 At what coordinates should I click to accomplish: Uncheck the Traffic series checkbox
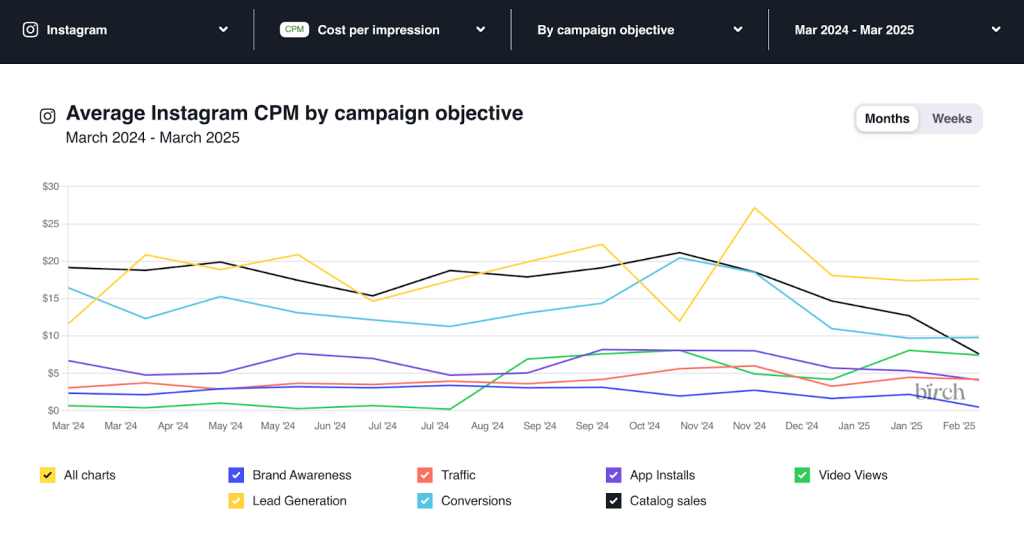(425, 475)
